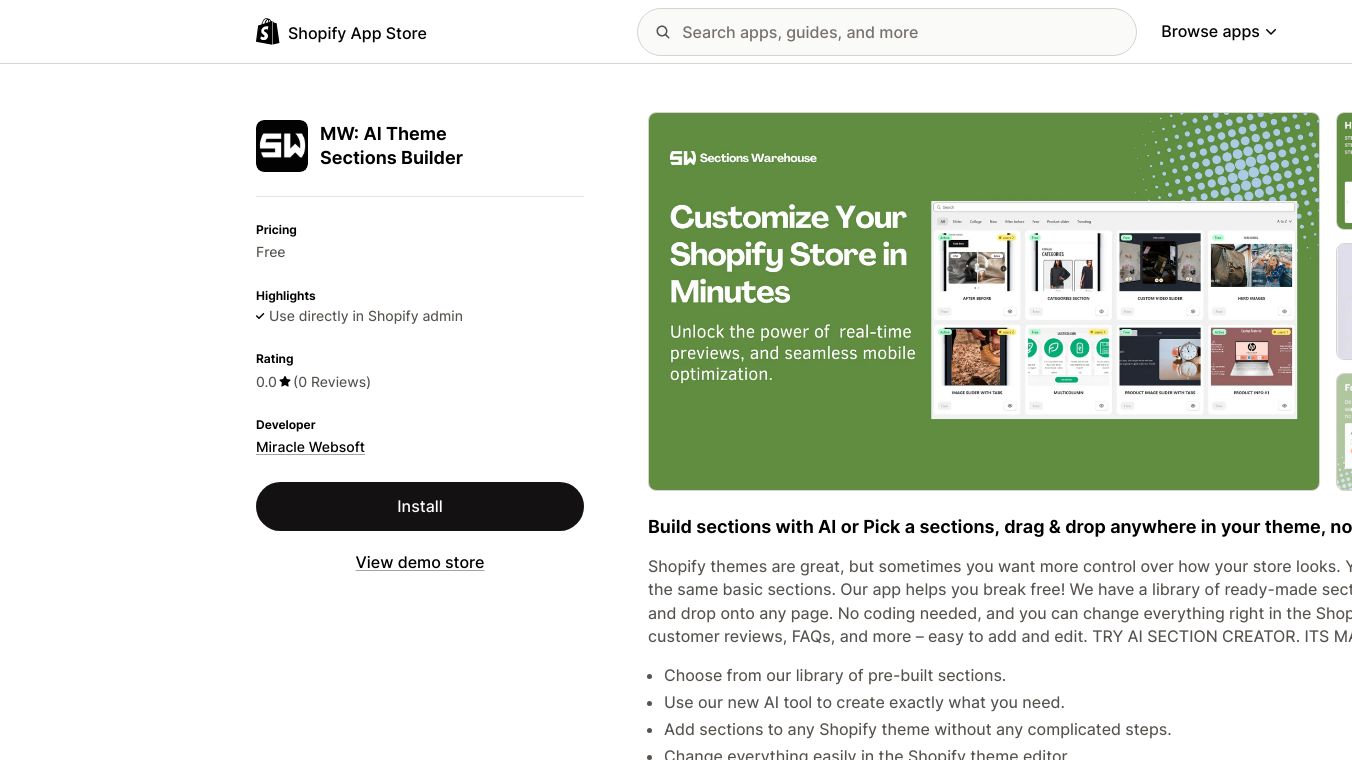Click the star icon beside the rating
This screenshot has width=1352, height=760.
tap(285, 382)
